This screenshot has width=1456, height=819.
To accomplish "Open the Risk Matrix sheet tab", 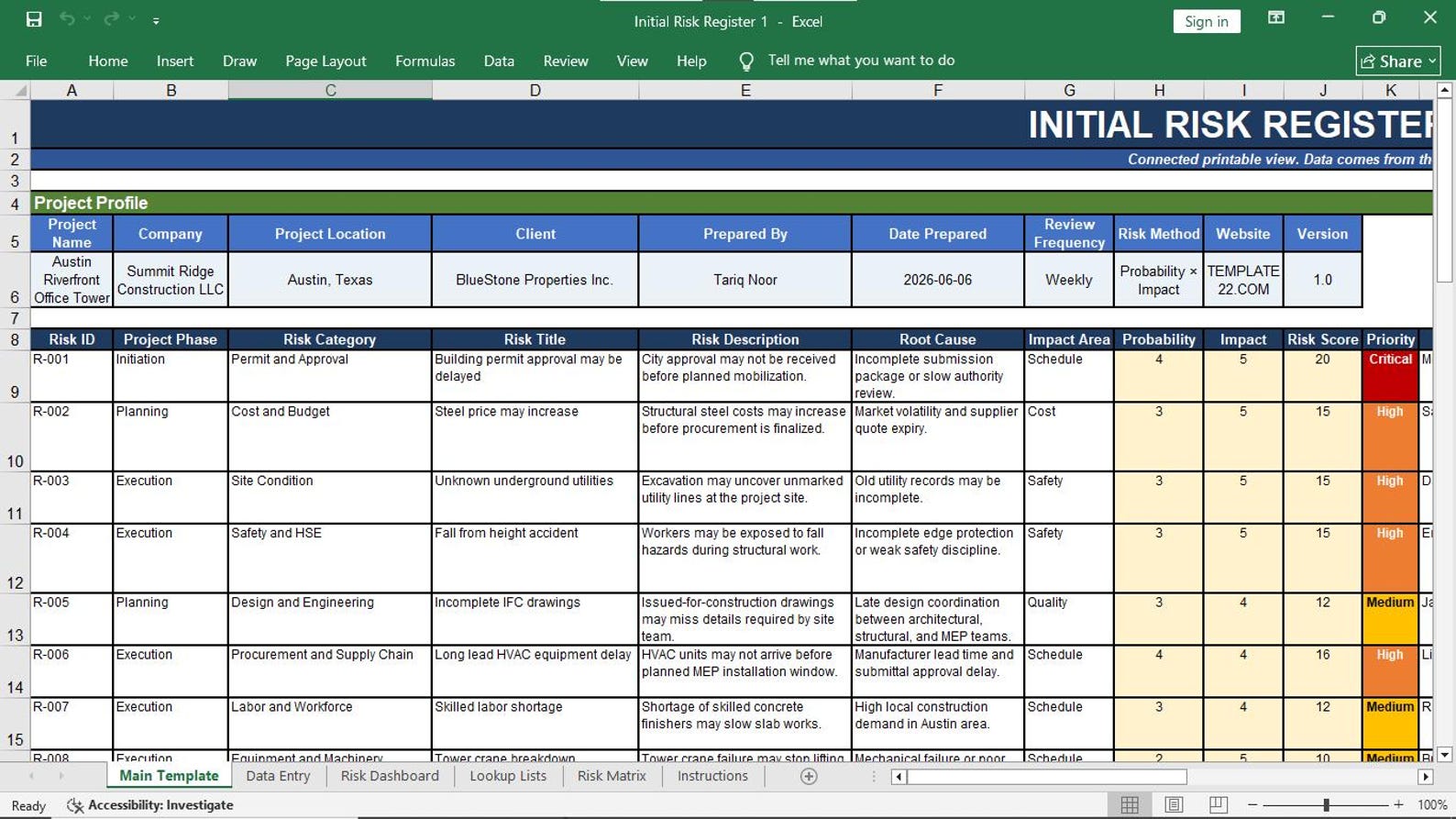I will (612, 776).
